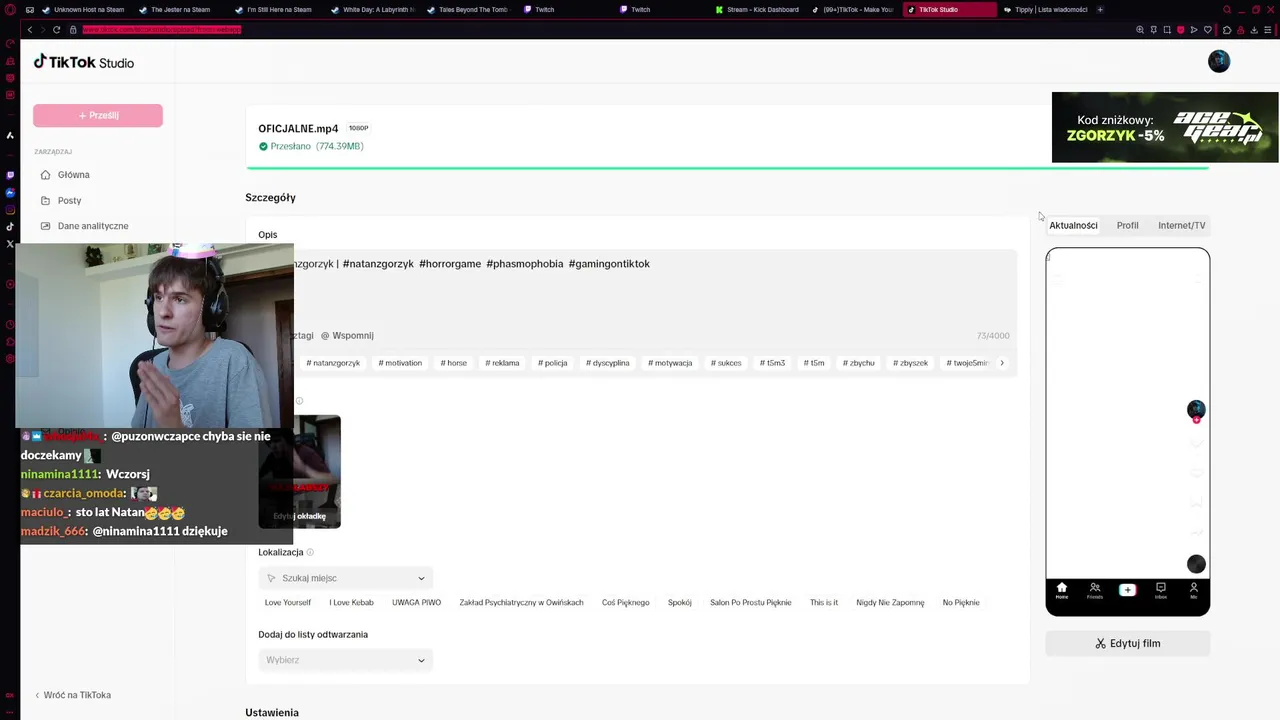Click the heart bookmark icon in address bar

pyautogui.click(x=1208, y=30)
